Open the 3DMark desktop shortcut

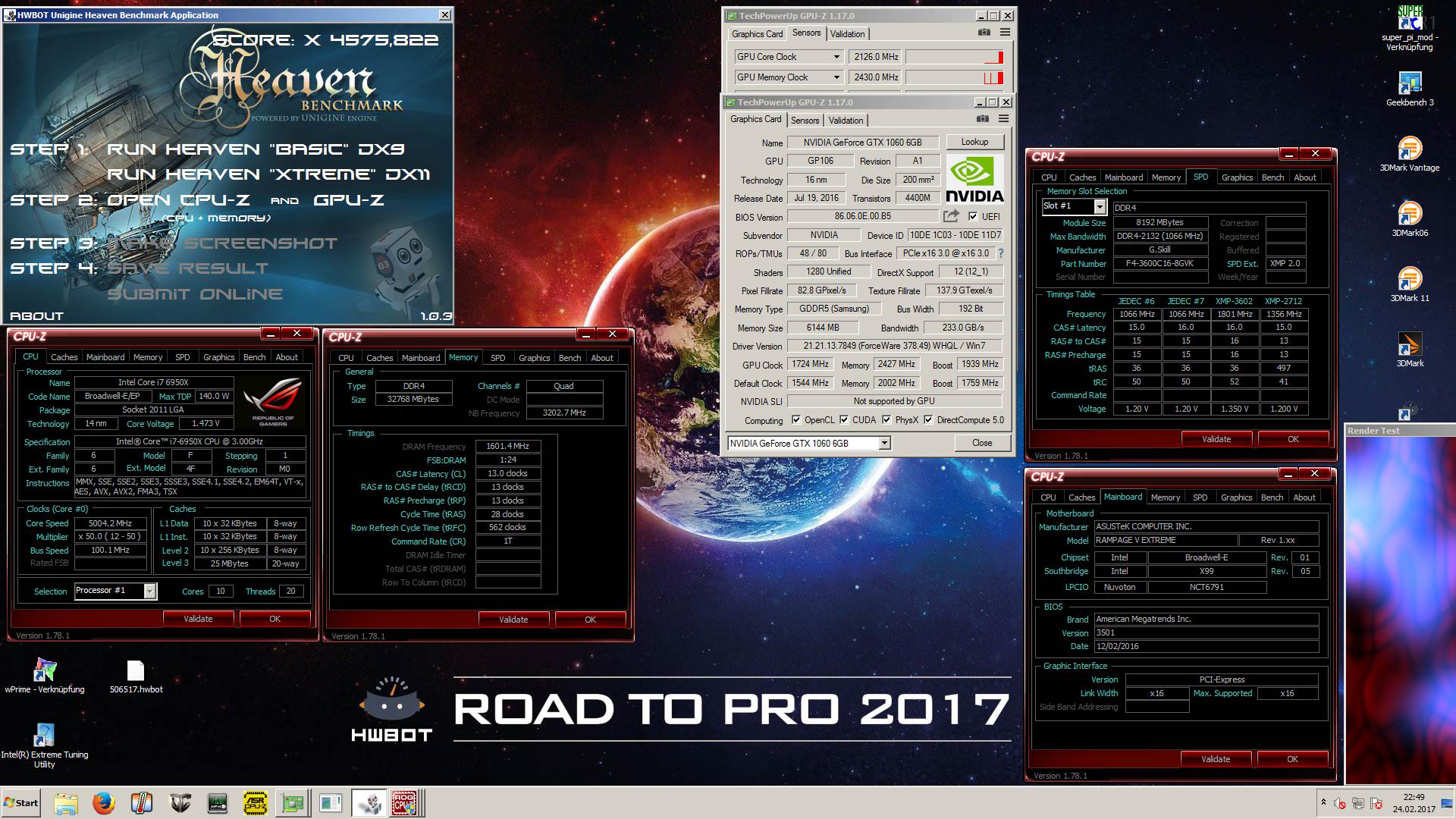coord(1410,350)
